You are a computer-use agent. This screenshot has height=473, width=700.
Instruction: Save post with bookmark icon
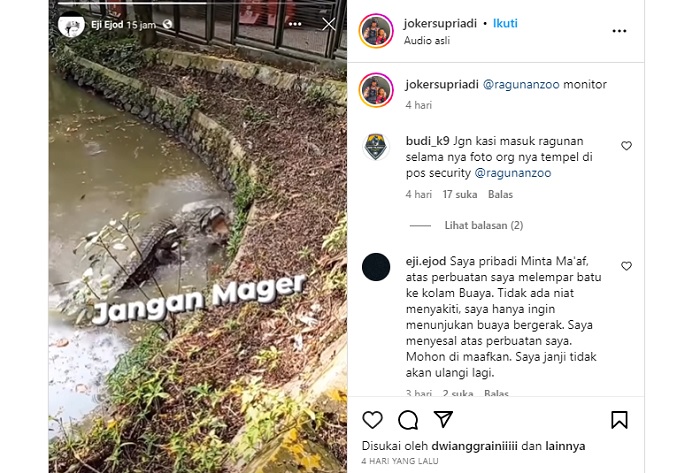(619, 420)
